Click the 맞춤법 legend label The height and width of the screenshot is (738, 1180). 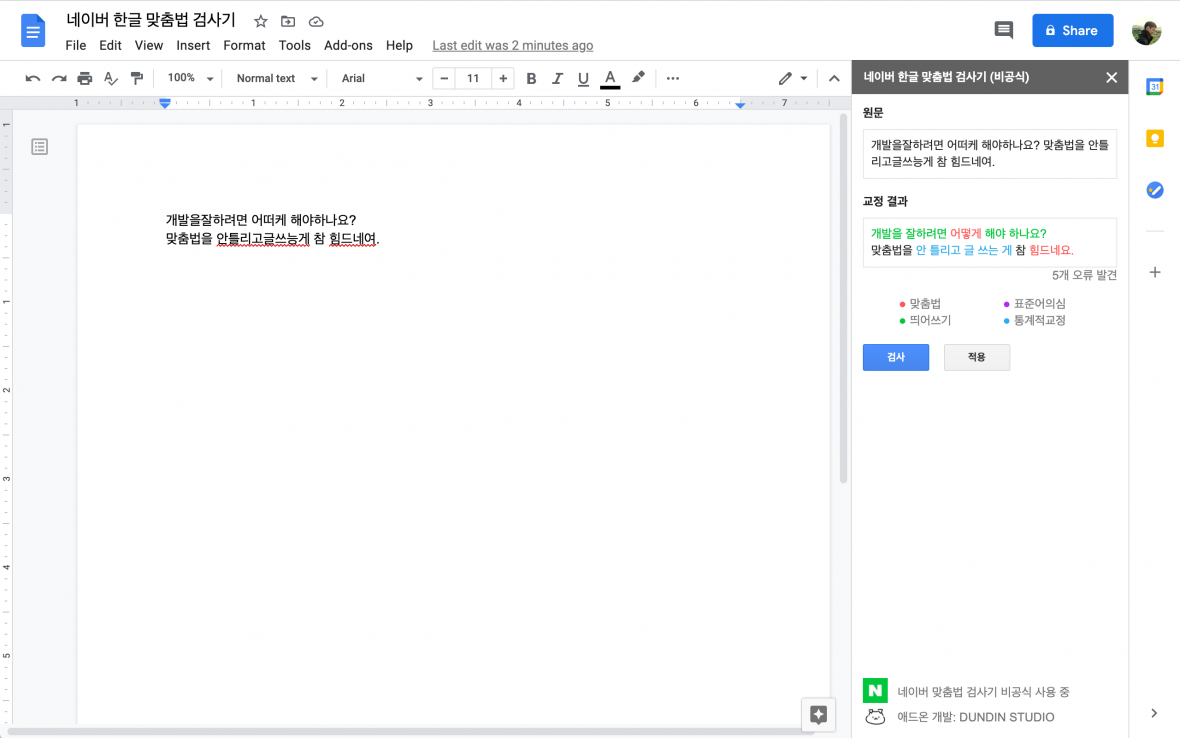coord(925,304)
